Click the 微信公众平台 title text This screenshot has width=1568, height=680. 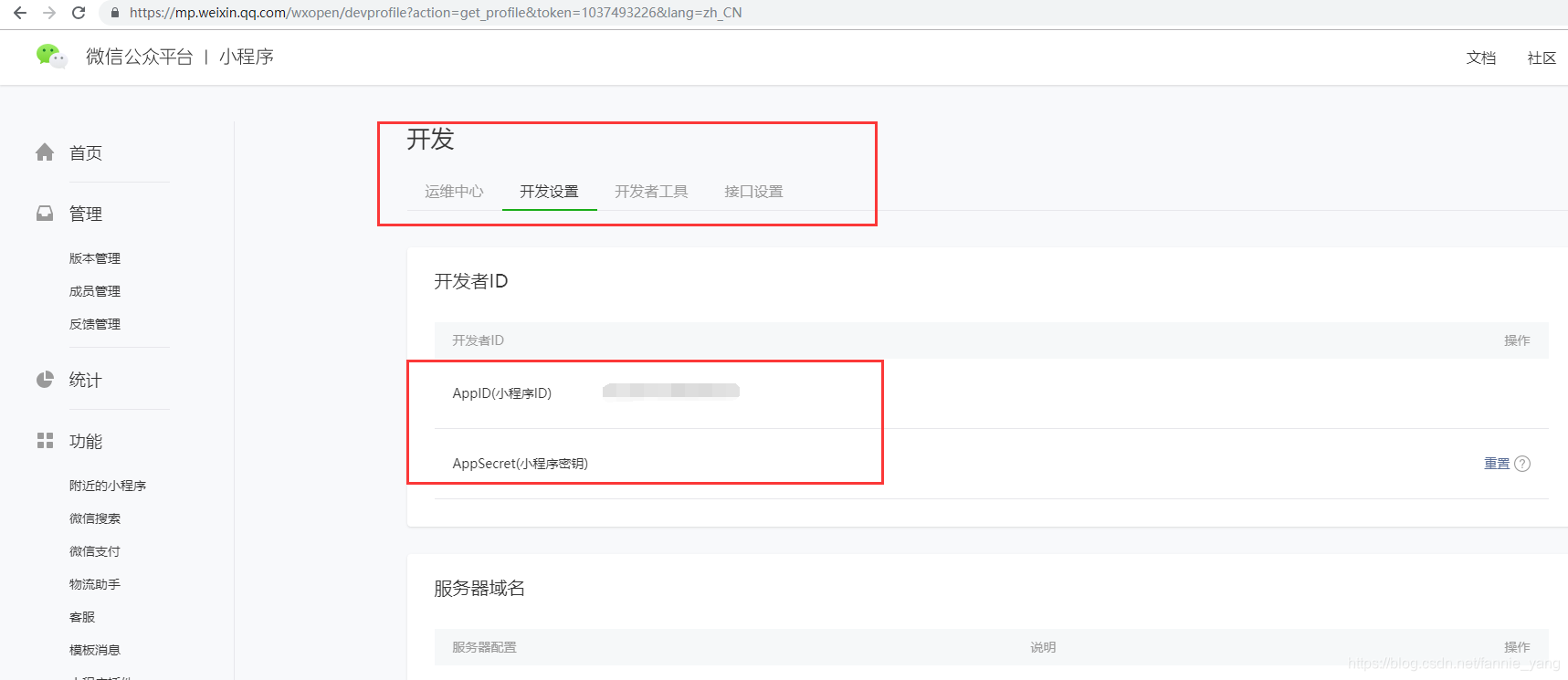pos(140,57)
